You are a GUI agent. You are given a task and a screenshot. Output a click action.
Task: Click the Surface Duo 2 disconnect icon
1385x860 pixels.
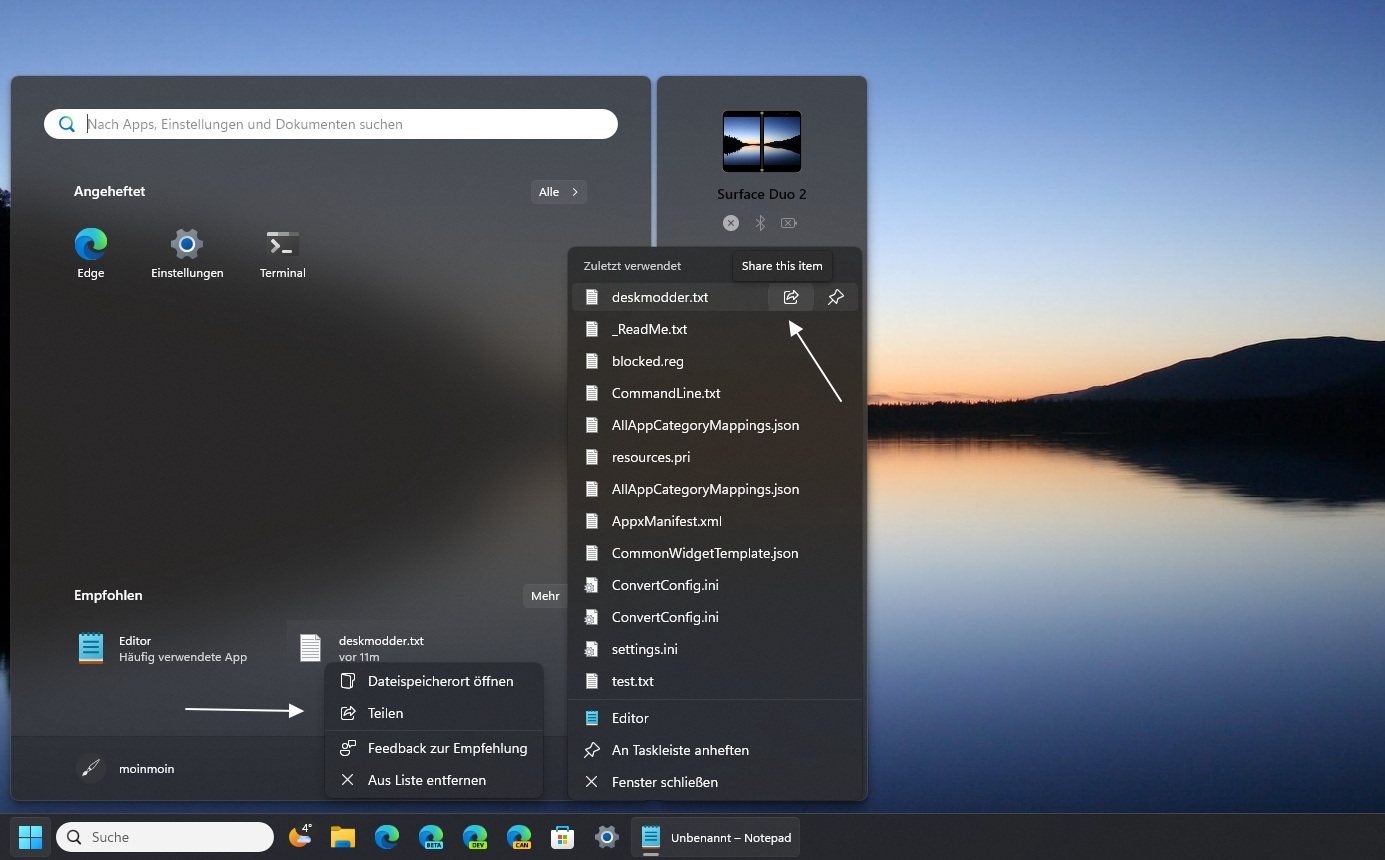[x=731, y=223]
